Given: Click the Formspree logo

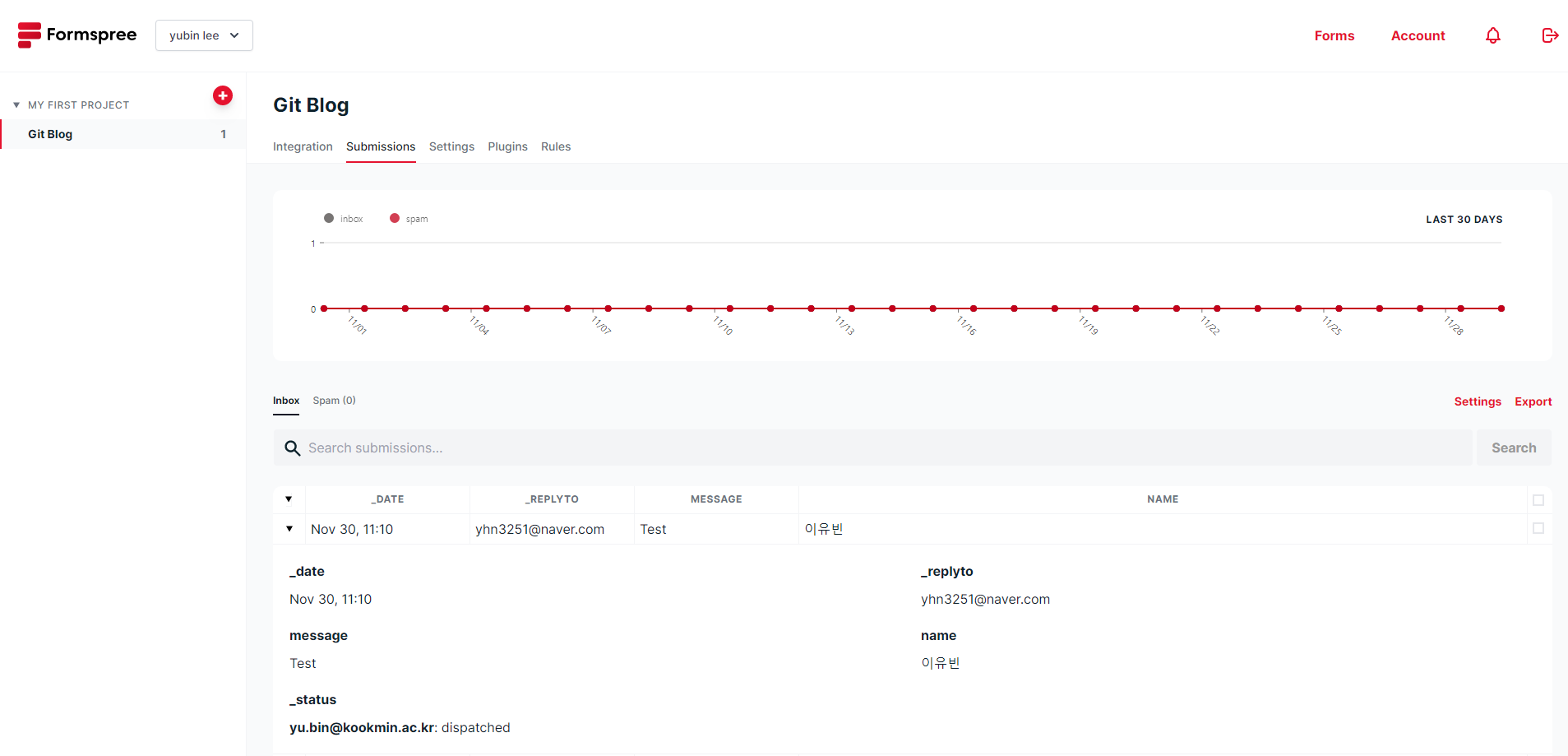Looking at the screenshot, I should coord(77,35).
